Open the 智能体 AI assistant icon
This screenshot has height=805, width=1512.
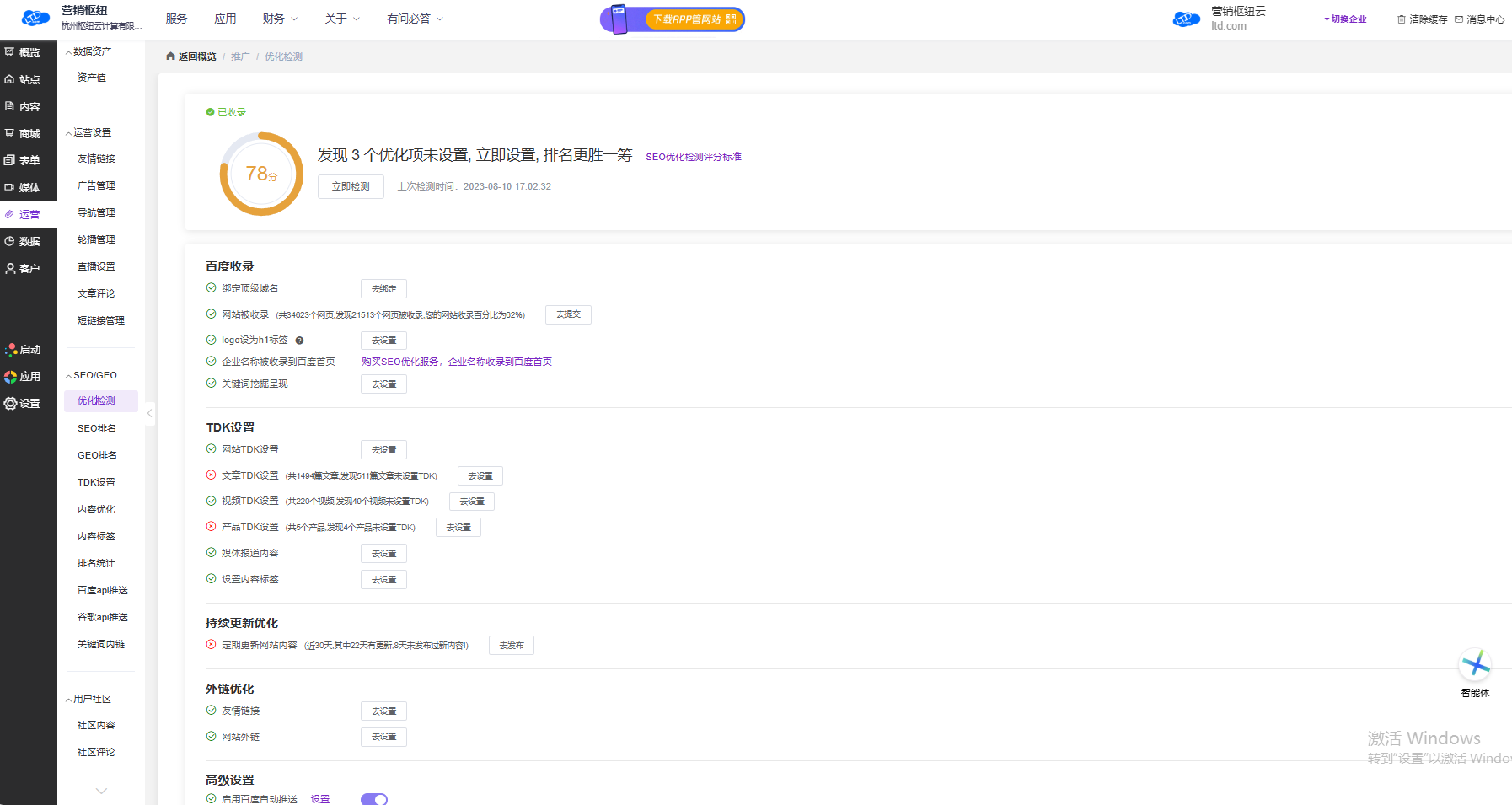coord(1475,666)
